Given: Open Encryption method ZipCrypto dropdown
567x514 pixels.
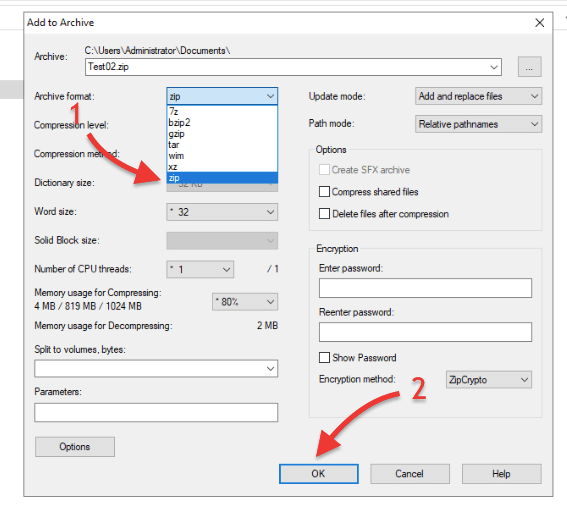Looking at the screenshot, I should 489,380.
